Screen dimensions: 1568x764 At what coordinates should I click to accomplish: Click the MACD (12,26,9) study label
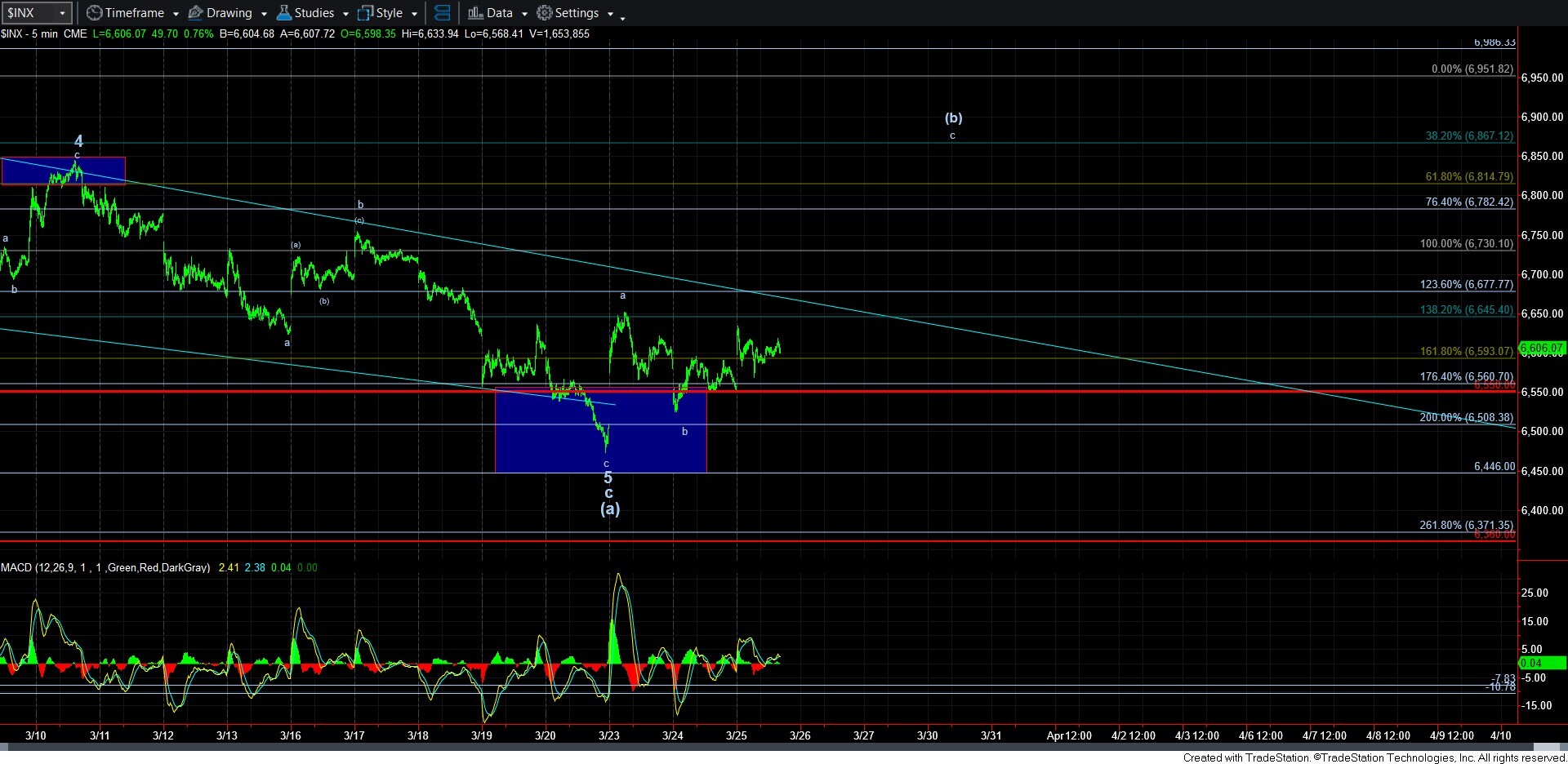point(105,567)
